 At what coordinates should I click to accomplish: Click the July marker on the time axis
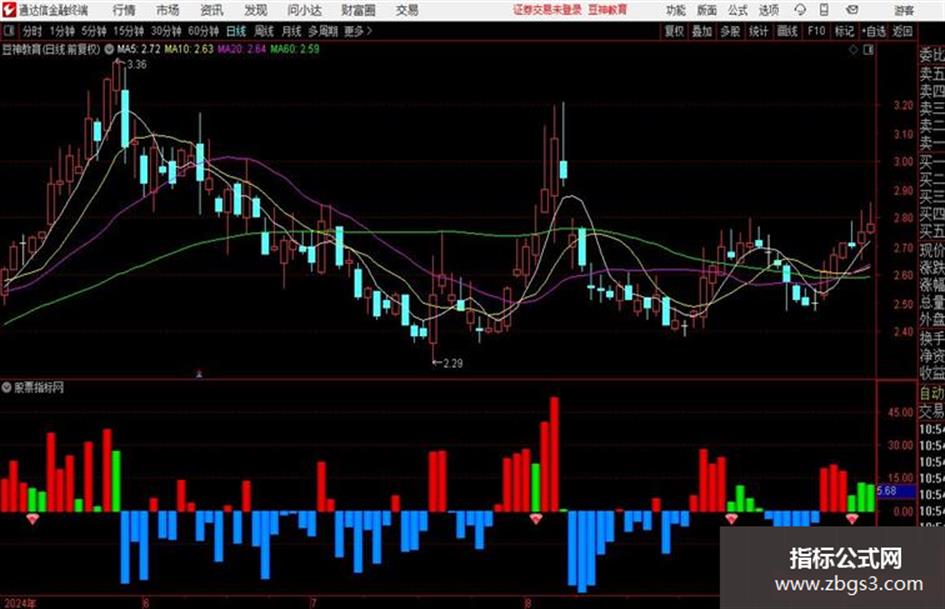pos(313,603)
